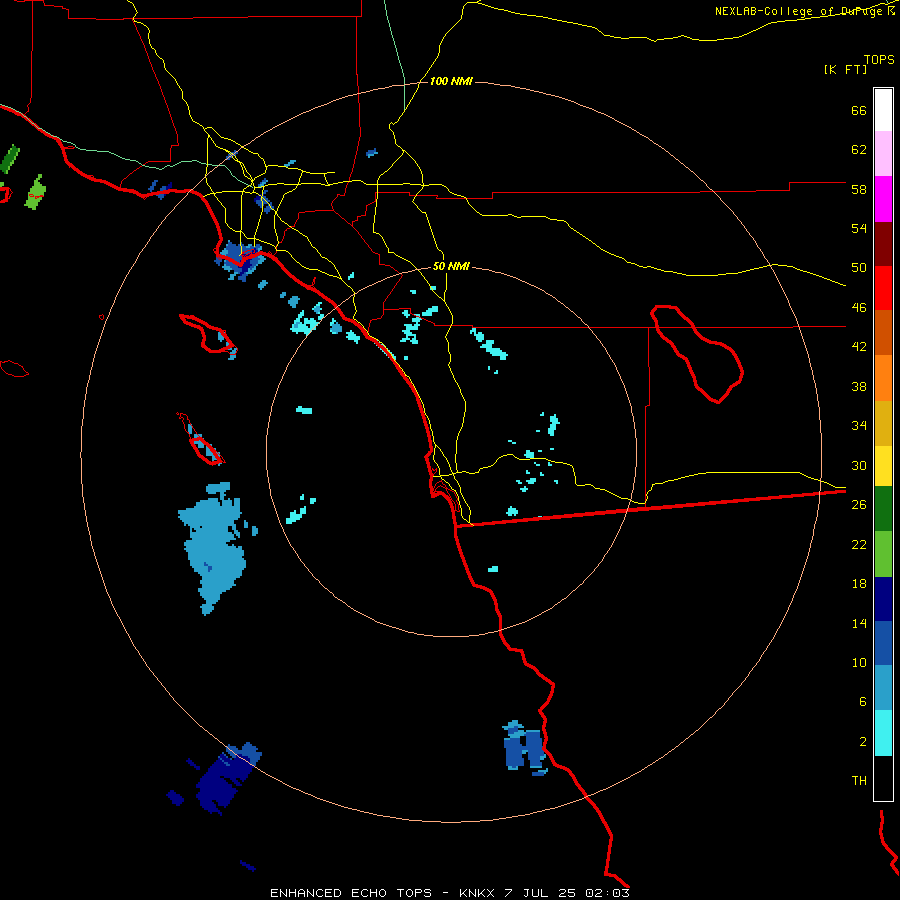
Task: Select the black TH legend swatch
Action: (883, 778)
